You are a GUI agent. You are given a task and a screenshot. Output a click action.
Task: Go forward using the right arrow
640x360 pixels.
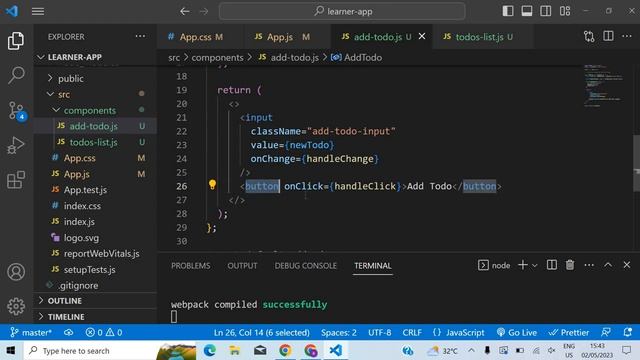(x=204, y=11)
